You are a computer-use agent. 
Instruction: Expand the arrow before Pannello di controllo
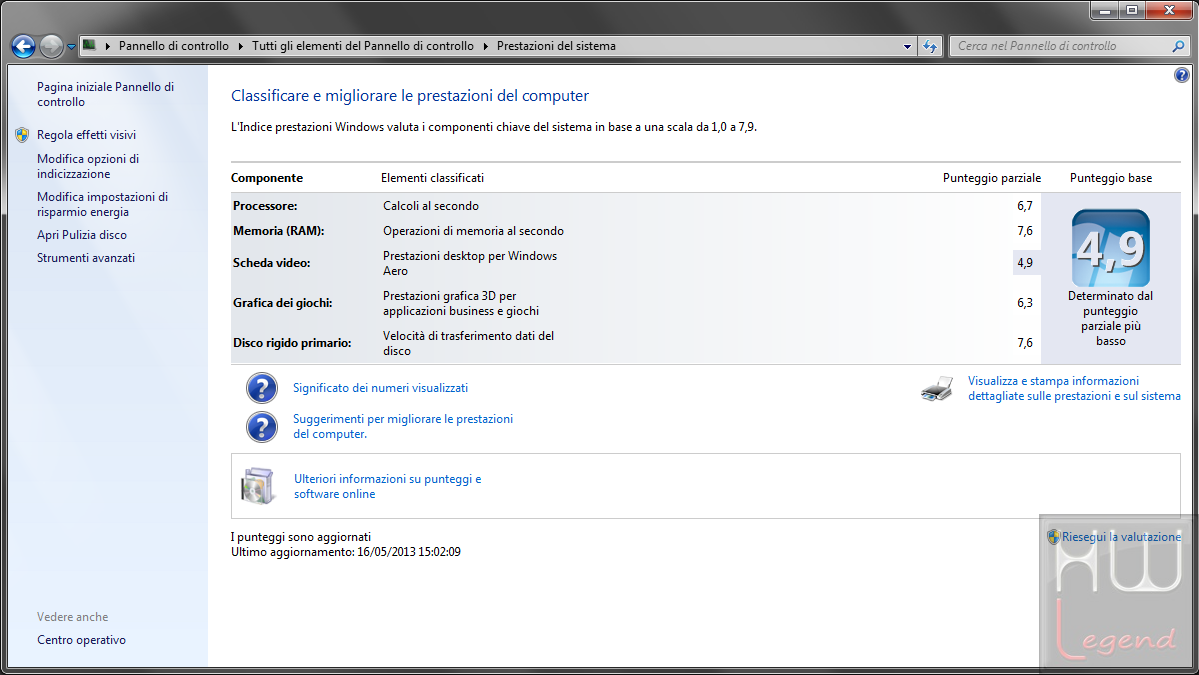click(108, 46)
